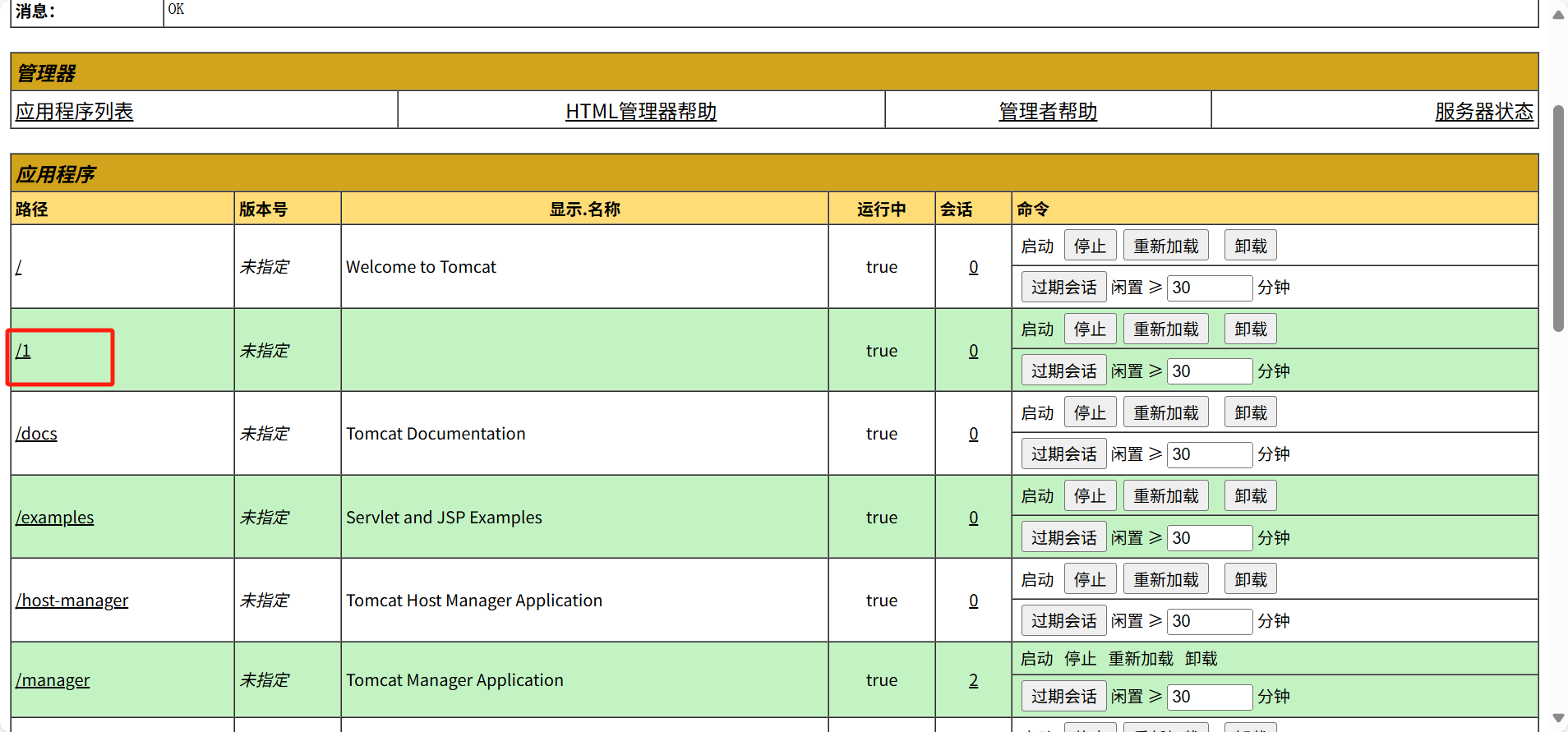Open 管理者帮助 link

coord(1048,111)
